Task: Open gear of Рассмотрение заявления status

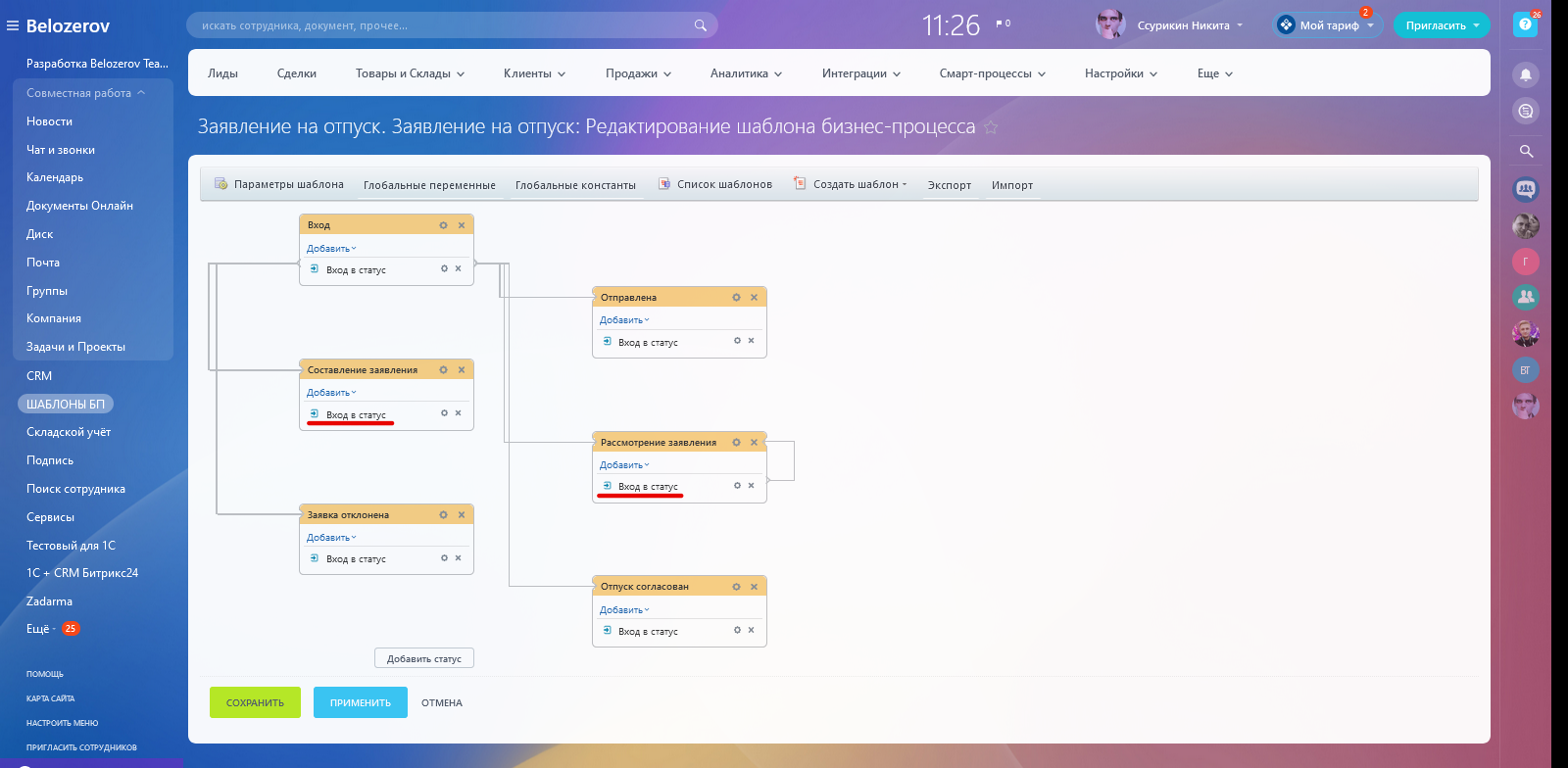Action: [736, 443]
